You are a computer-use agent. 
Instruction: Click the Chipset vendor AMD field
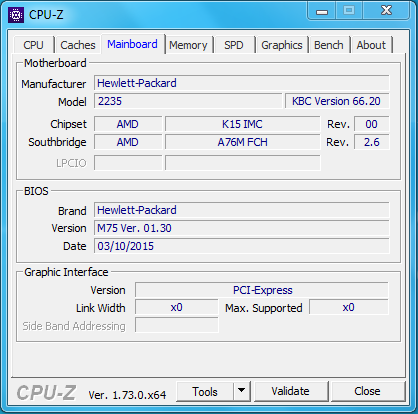128,124
